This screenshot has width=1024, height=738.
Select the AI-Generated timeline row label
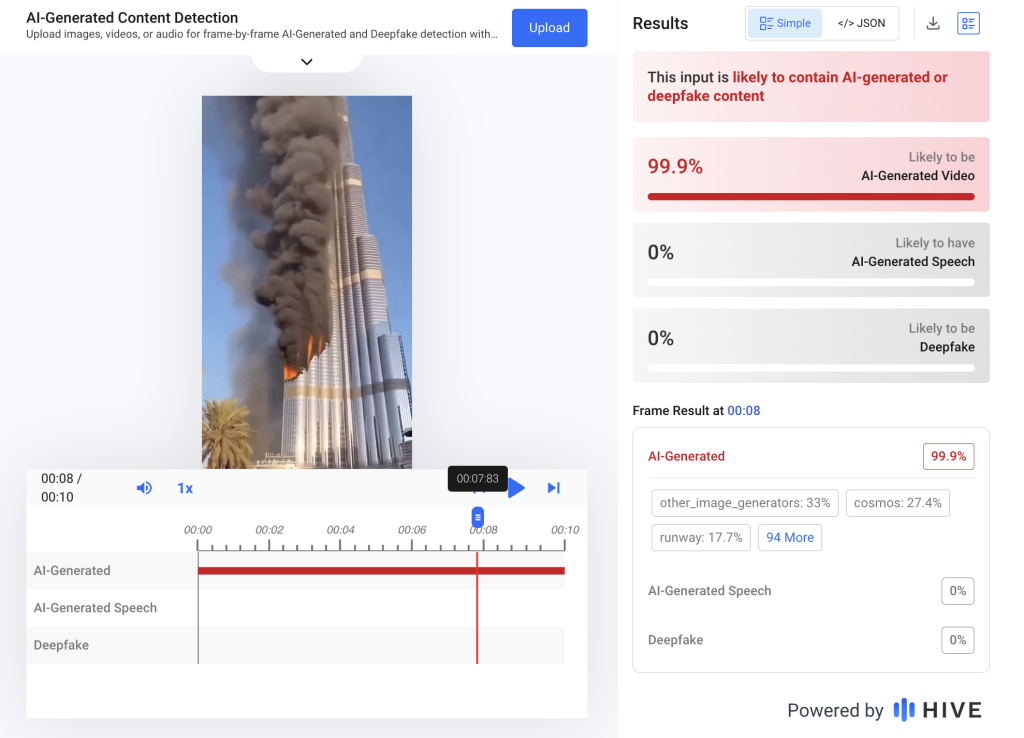72,571
